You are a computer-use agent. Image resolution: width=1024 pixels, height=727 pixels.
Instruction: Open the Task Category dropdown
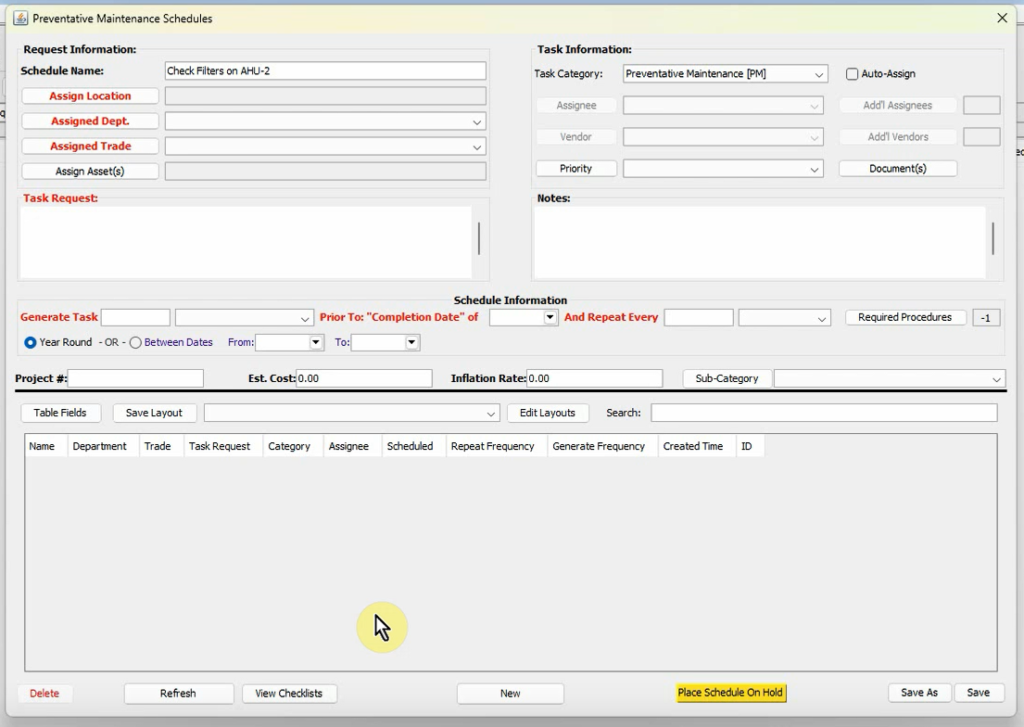[x=818, y=74]
